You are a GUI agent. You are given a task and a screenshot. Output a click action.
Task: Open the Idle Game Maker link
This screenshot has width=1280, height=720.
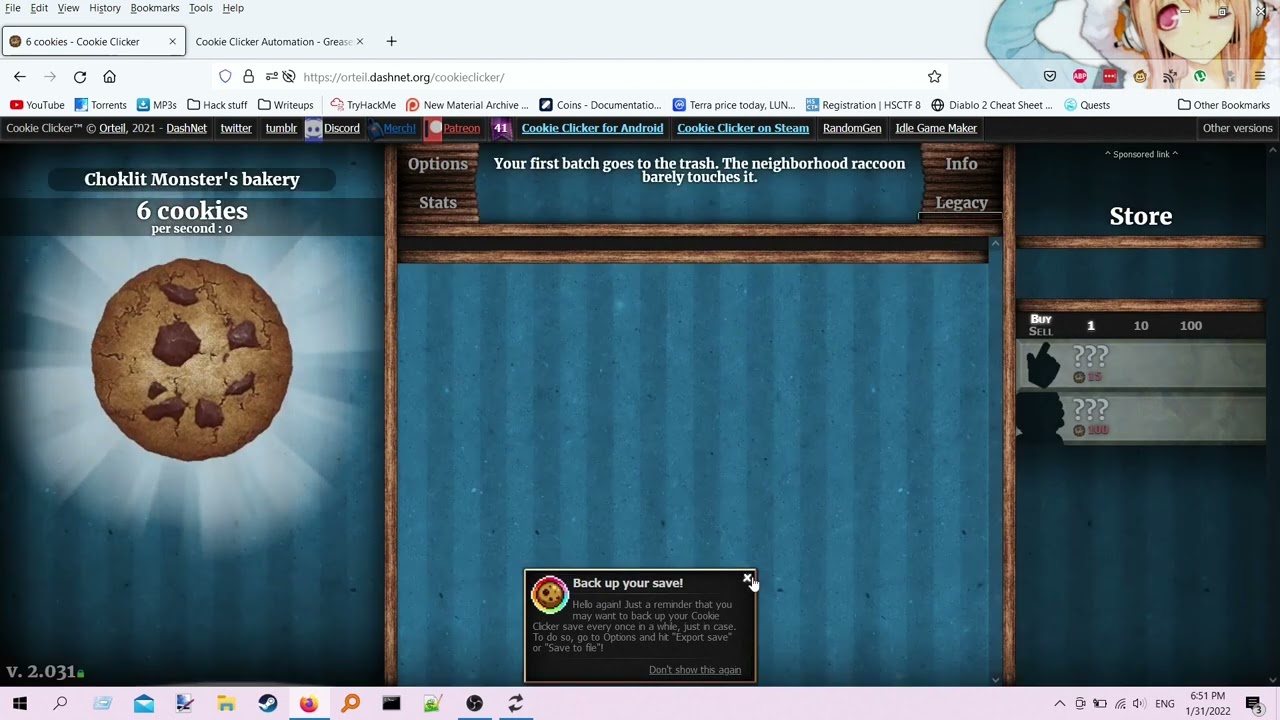[936, 128]
